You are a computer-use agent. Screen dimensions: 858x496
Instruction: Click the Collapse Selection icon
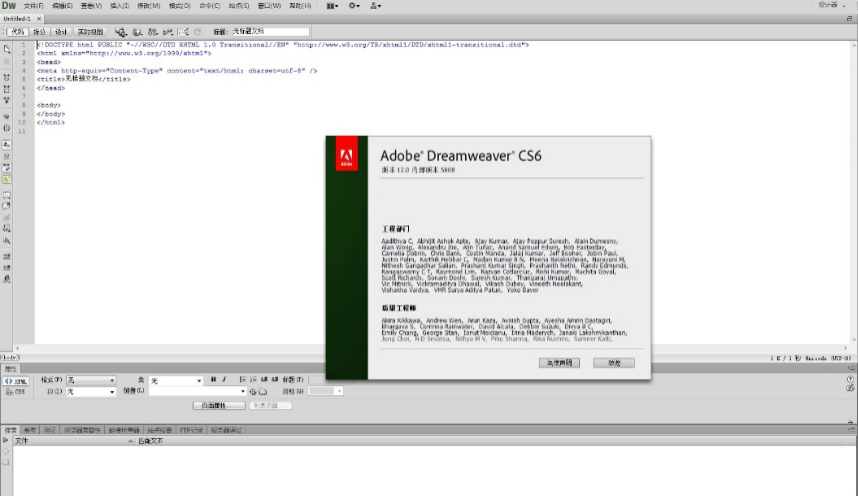point(7,89)
